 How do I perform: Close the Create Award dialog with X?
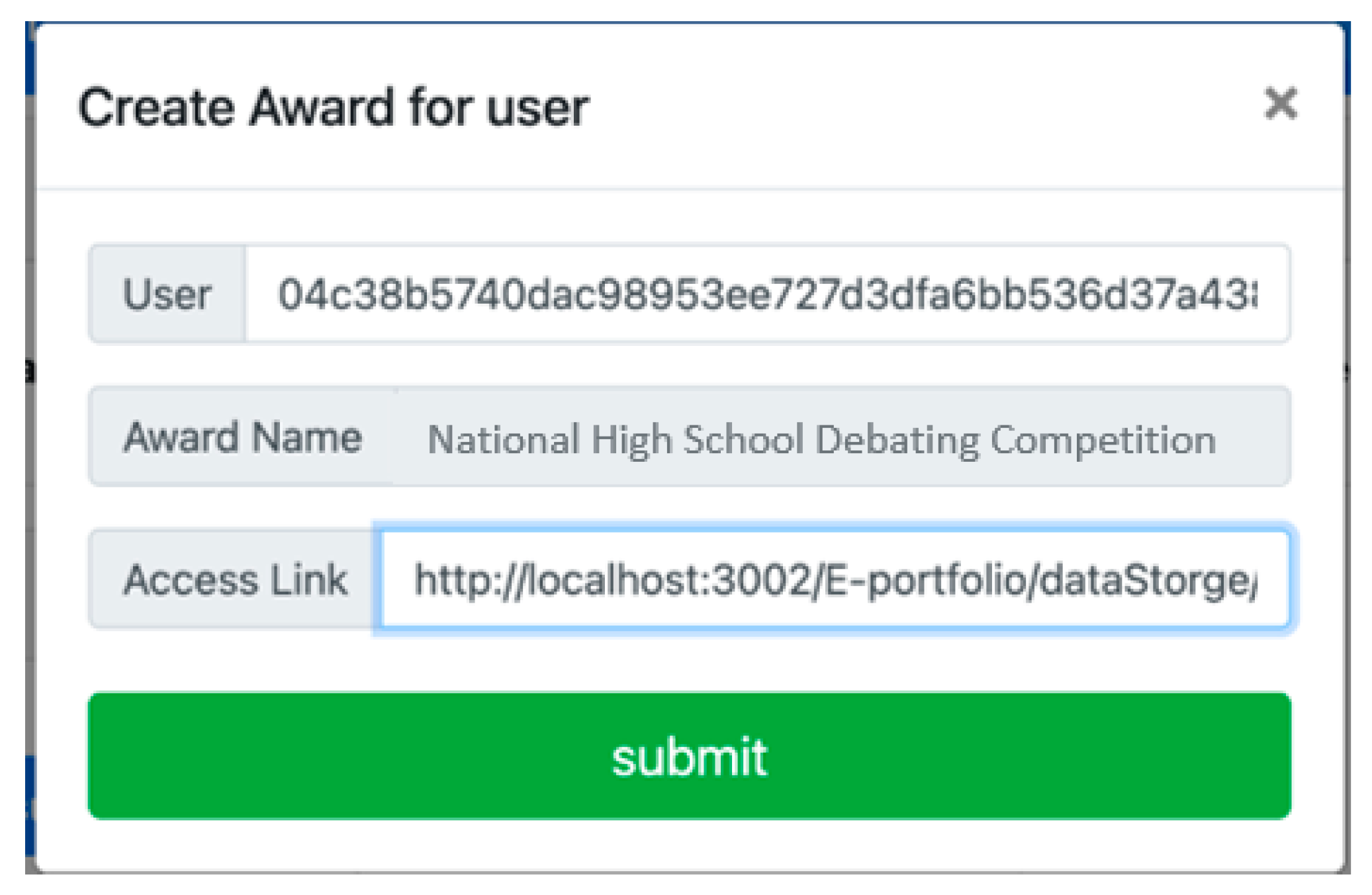(x=1280, y=104)
